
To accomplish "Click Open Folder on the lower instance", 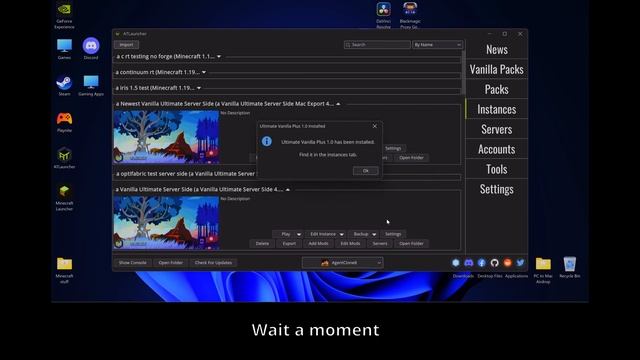I will click(411, 244).
